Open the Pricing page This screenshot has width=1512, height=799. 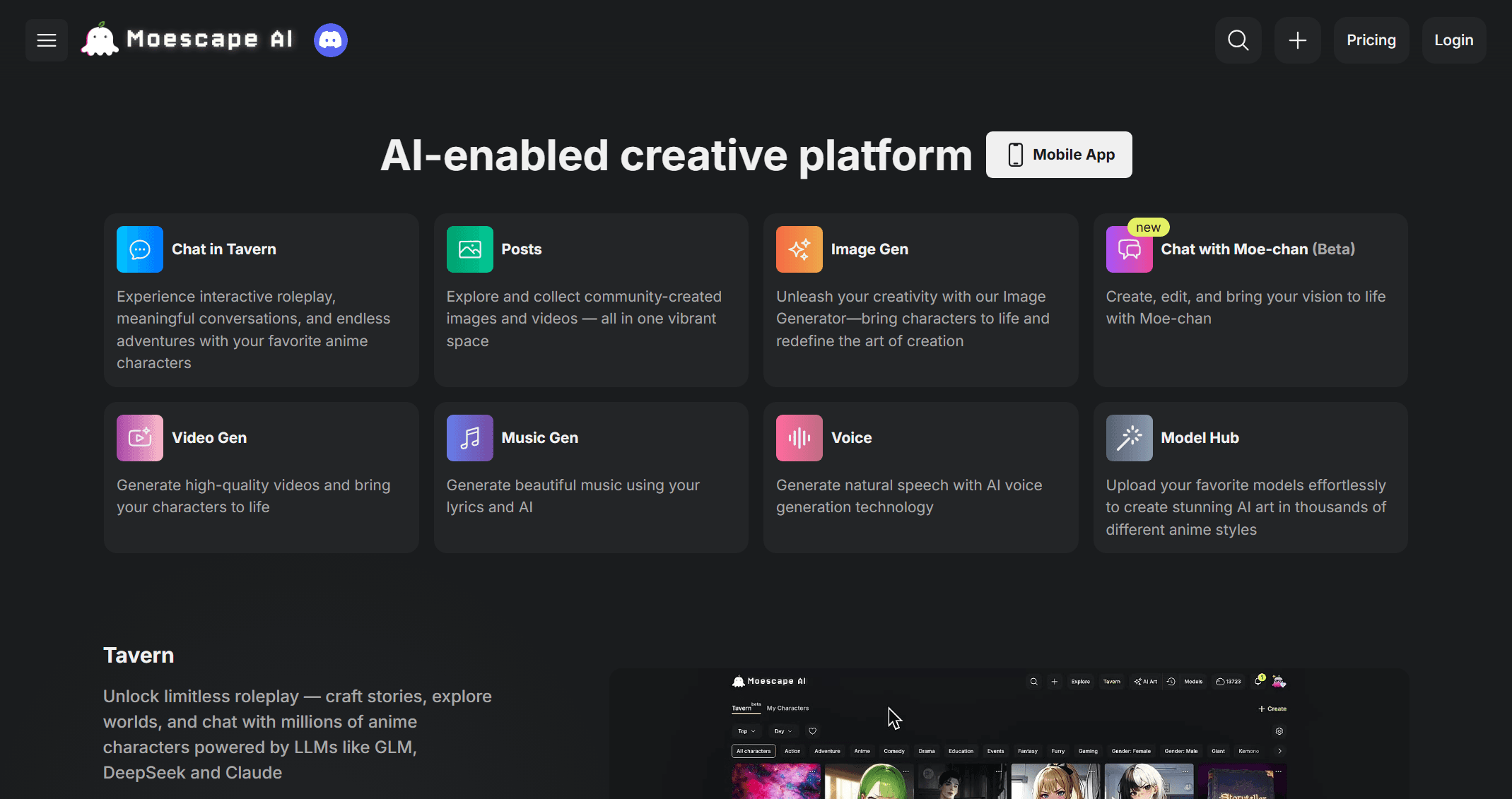[x=1371, y=40]
